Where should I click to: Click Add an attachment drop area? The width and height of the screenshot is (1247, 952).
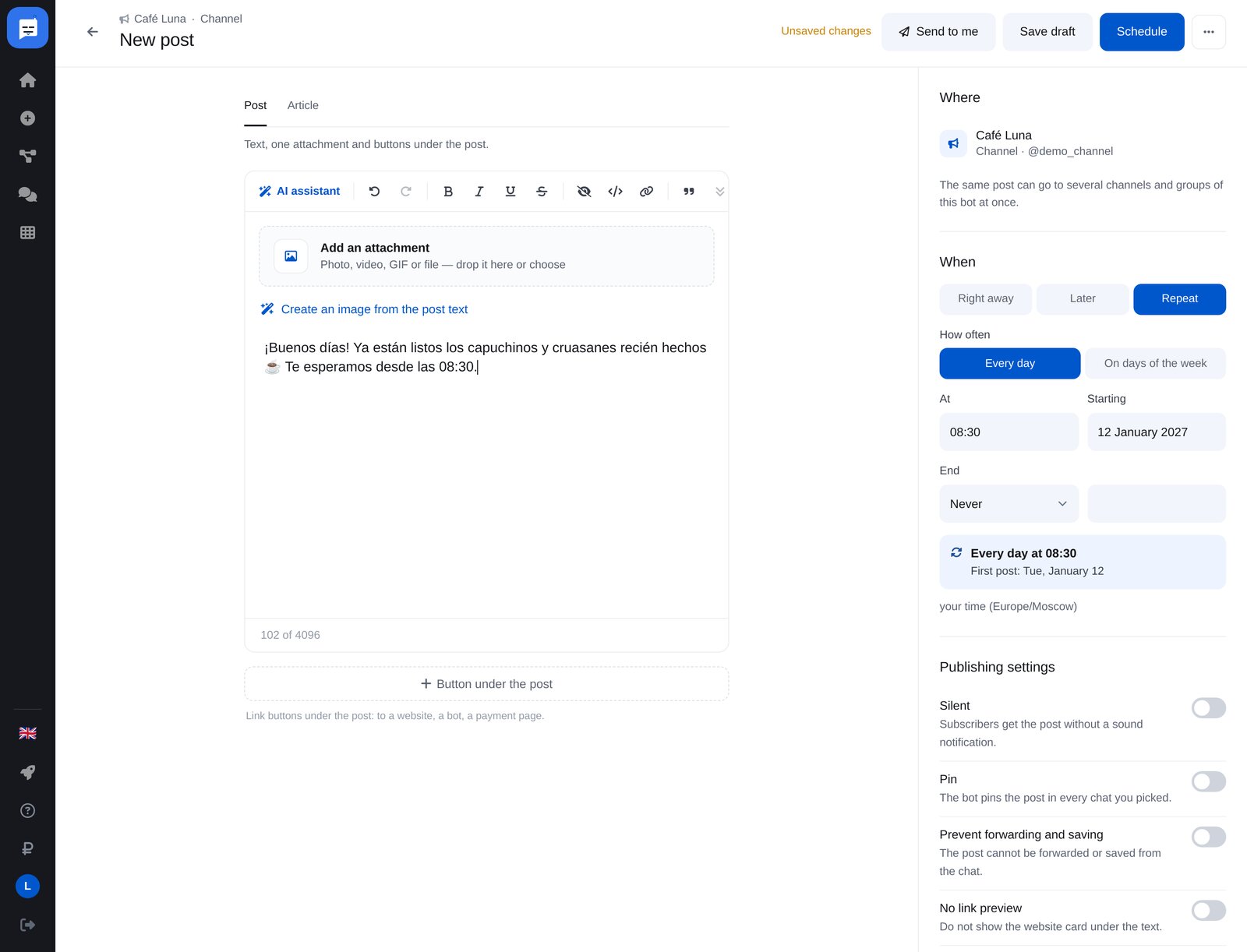tap(486, 256)
